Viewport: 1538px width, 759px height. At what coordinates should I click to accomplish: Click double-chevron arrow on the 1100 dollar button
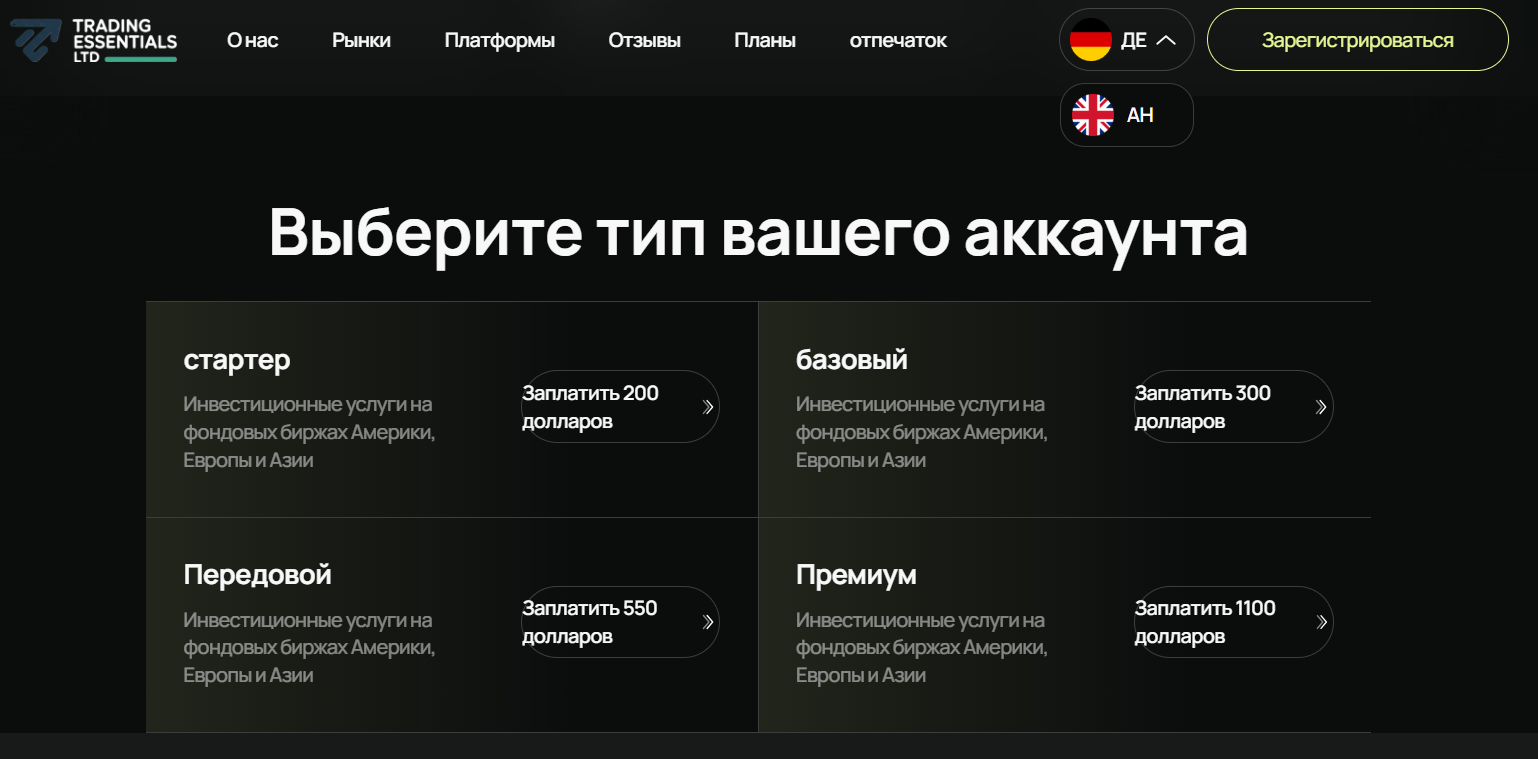click(1321, 622)
